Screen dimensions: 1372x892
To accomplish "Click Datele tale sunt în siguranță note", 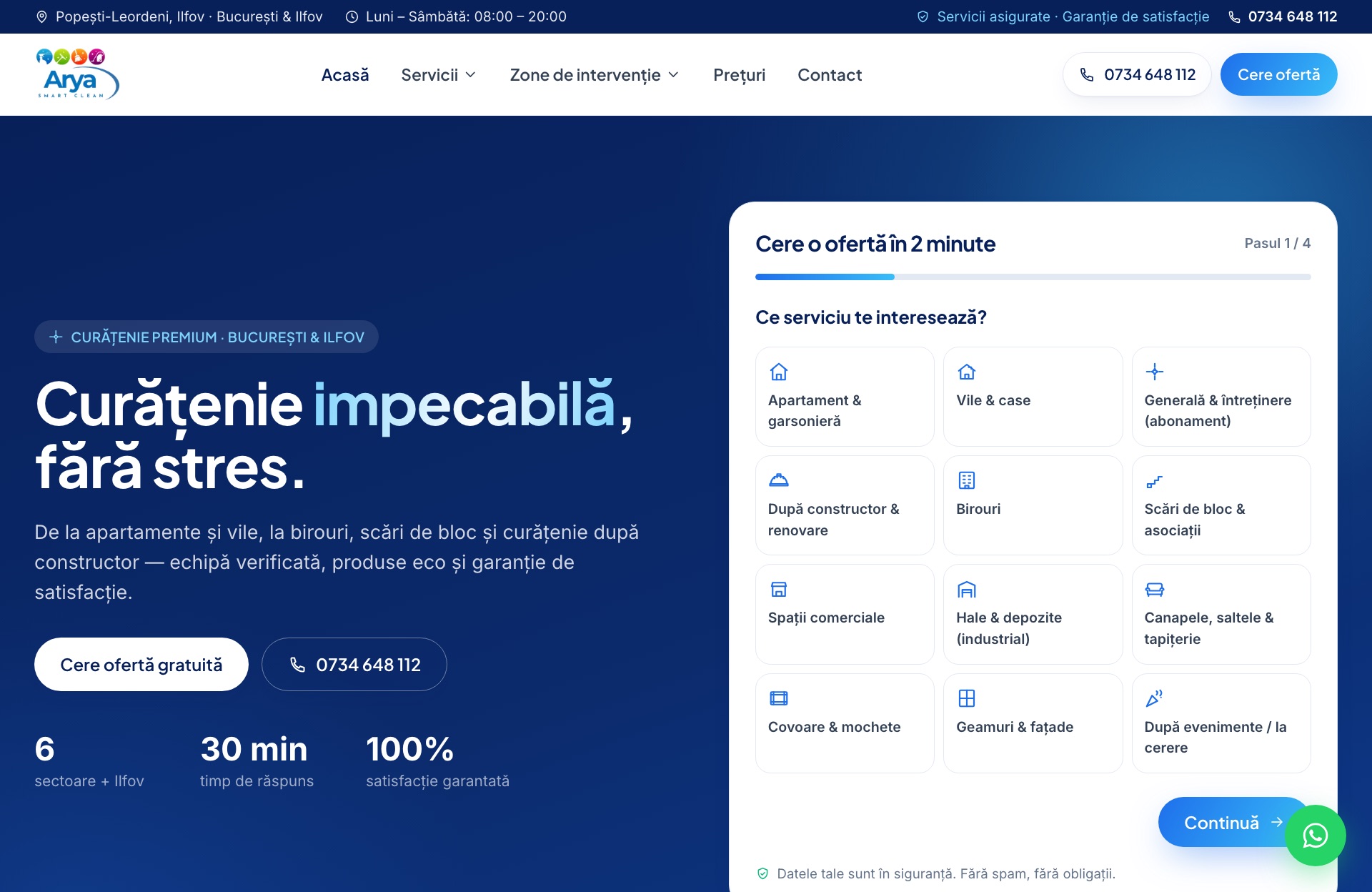I will [x=945, y=873].
